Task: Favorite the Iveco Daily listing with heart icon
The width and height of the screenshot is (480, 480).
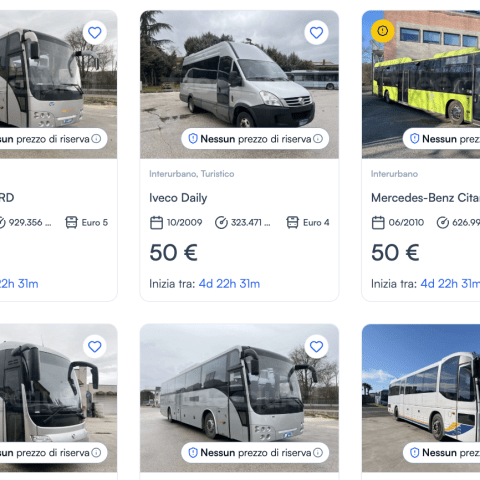Action: point(316,33)
